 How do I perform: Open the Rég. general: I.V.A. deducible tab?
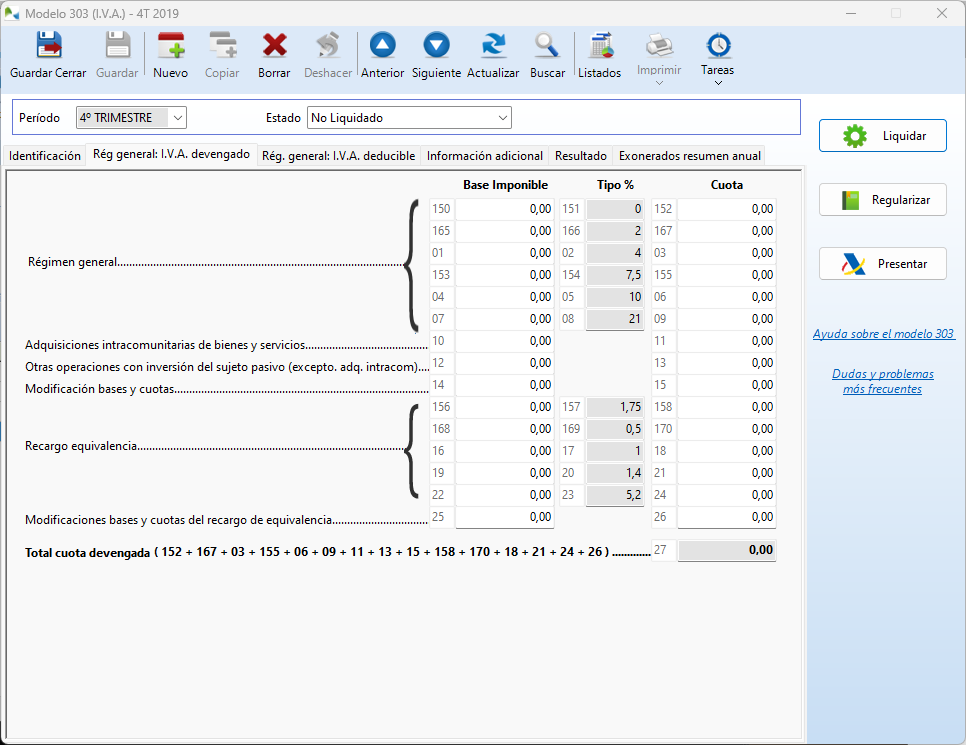point(338,156)
